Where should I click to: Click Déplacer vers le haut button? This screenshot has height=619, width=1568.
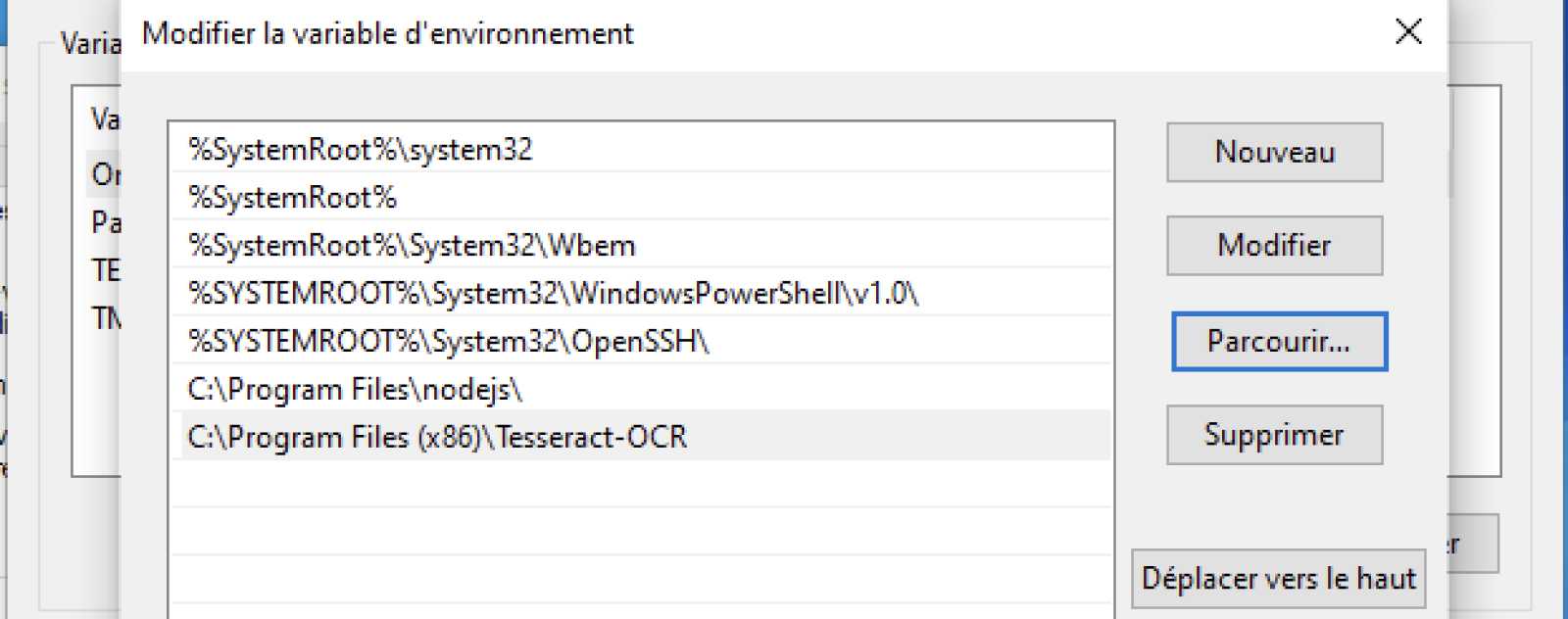click(1279, 579)
